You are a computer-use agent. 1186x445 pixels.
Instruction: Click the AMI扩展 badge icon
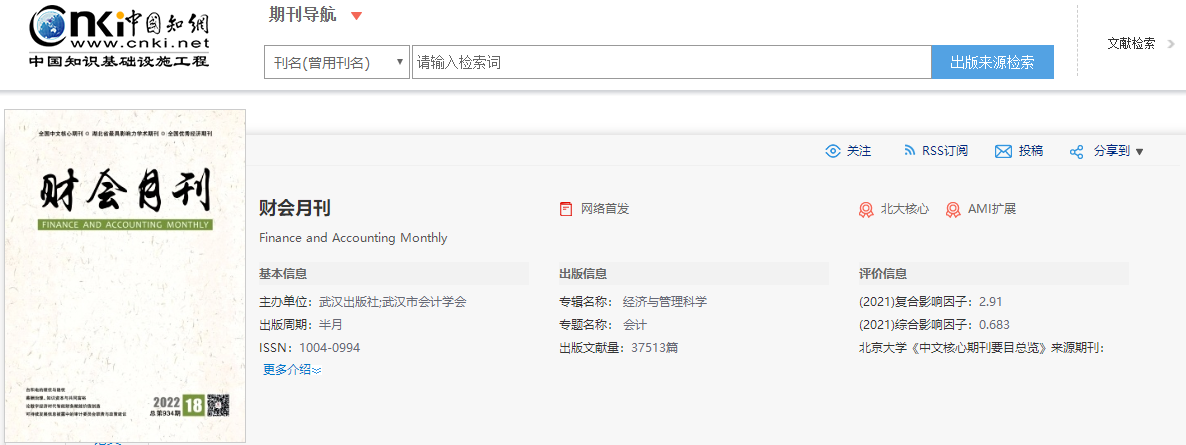[x=954, y=210]
